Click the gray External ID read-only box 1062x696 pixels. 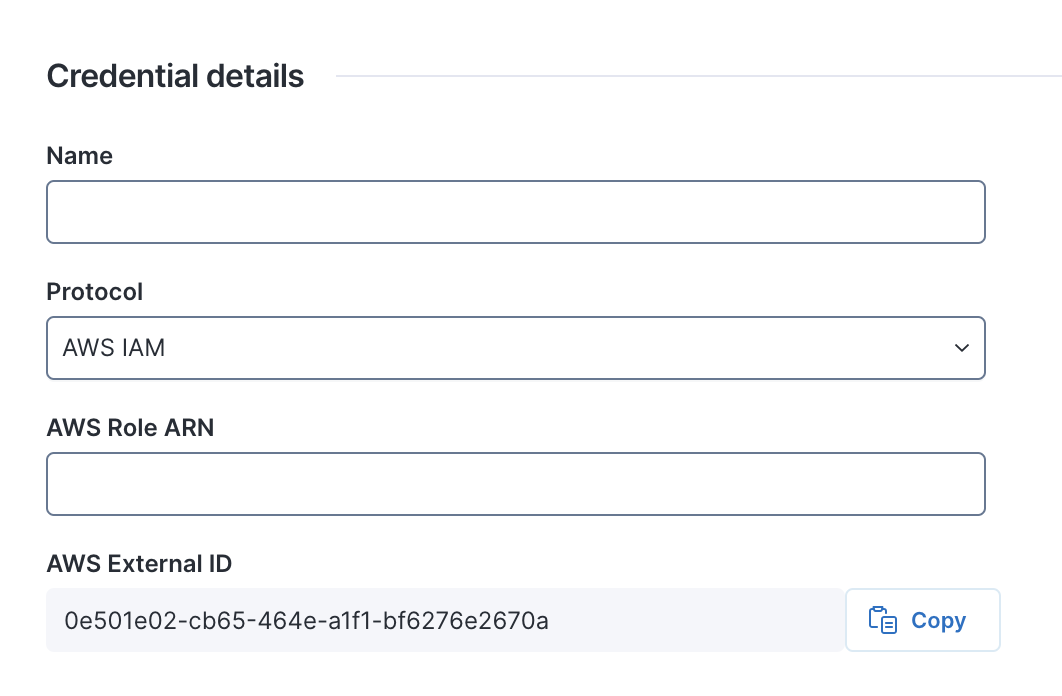tap(700, 620)
